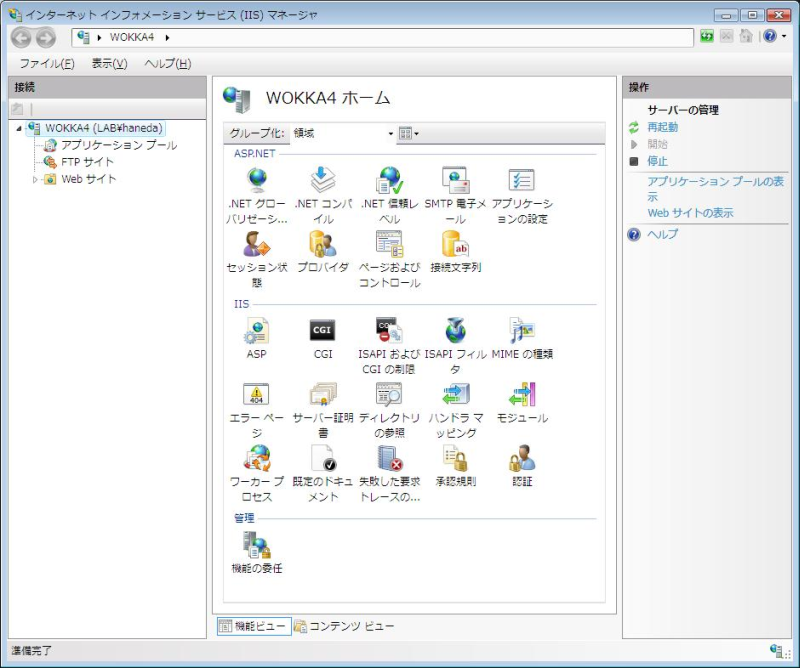800x668 pixels.
Task: Click the home toolbar icon
Action: point(745,36)
